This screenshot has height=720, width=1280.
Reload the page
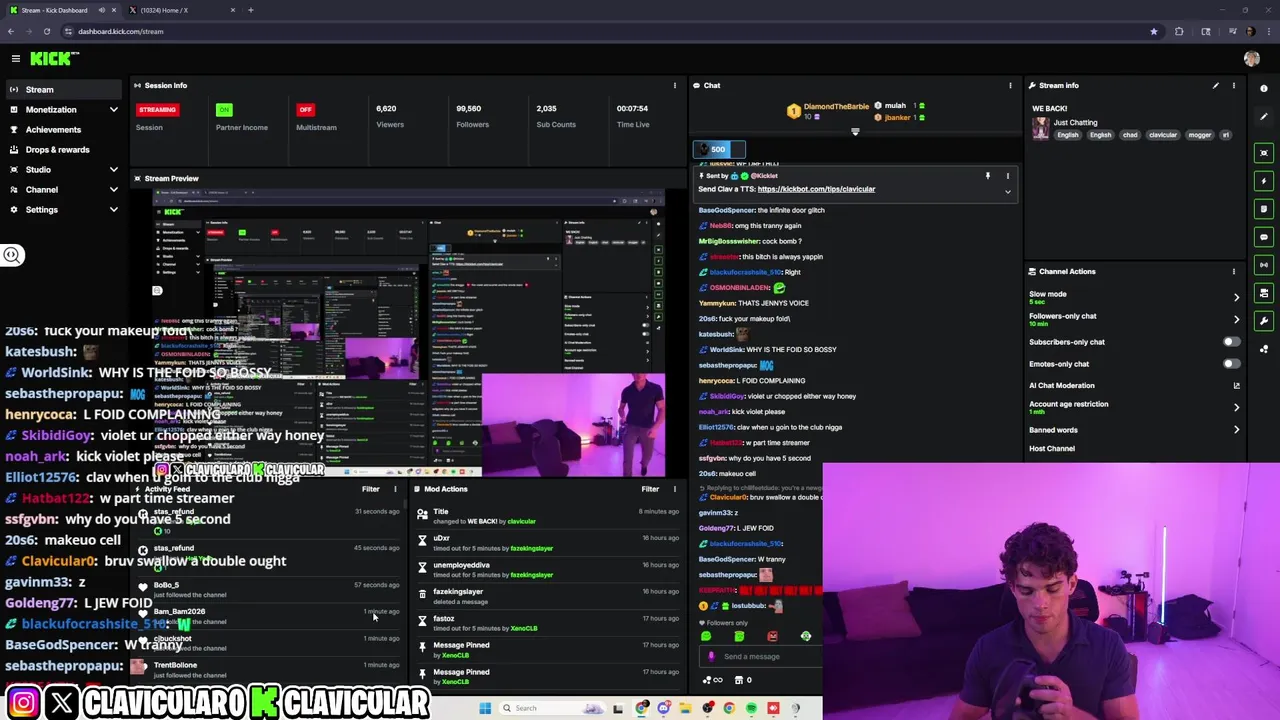tap(46, 31)
